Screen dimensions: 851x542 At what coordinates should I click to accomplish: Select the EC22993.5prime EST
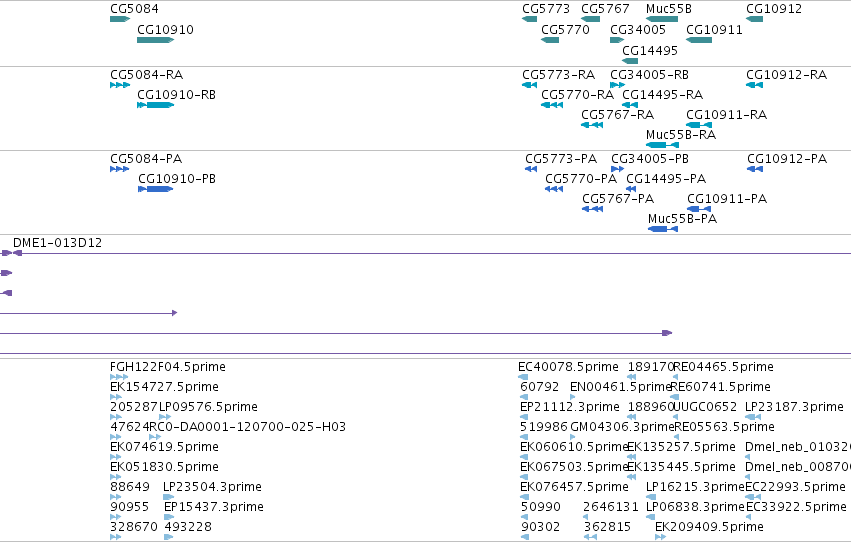[x=753, y=497]
